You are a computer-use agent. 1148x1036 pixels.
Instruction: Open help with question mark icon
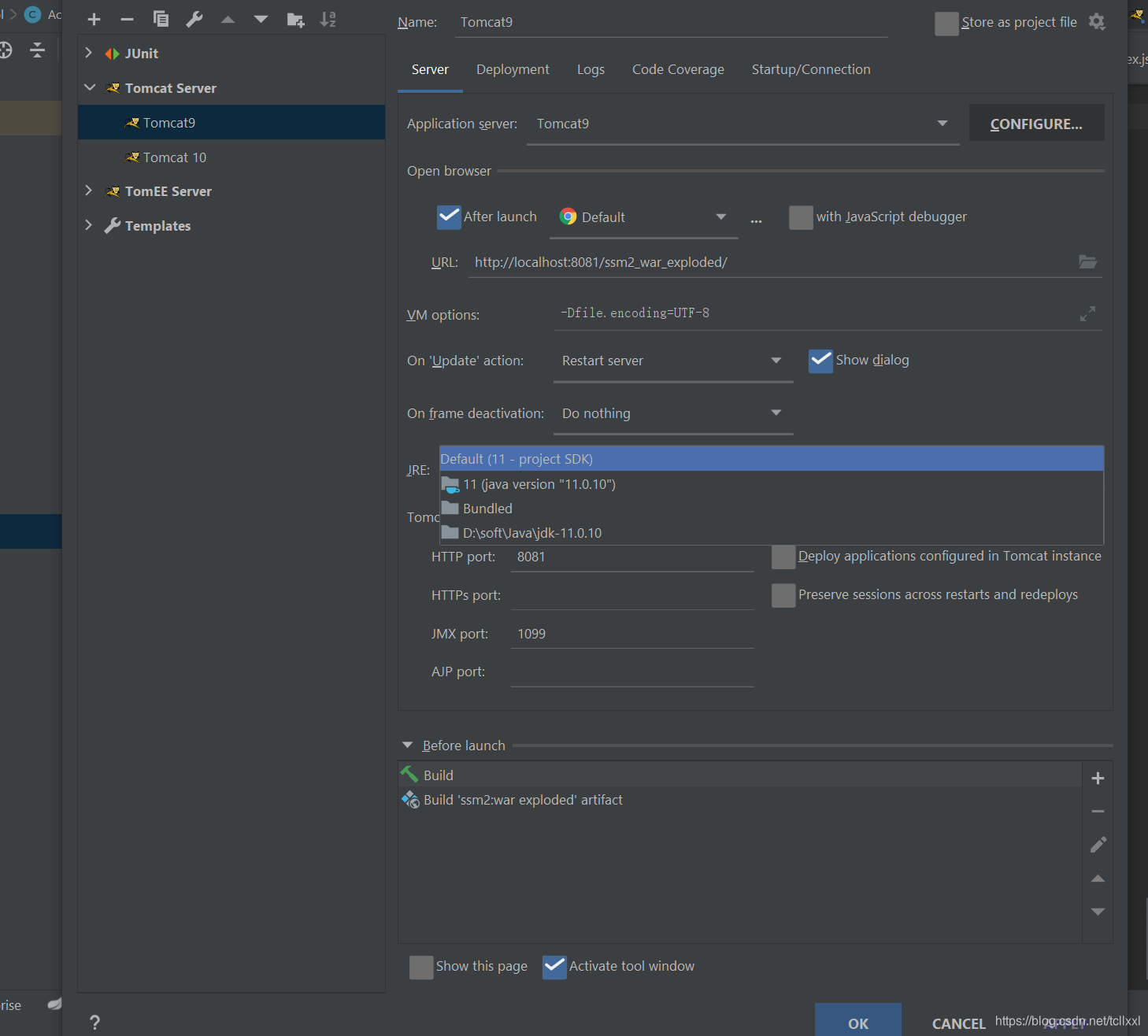tap(94, 1022)
